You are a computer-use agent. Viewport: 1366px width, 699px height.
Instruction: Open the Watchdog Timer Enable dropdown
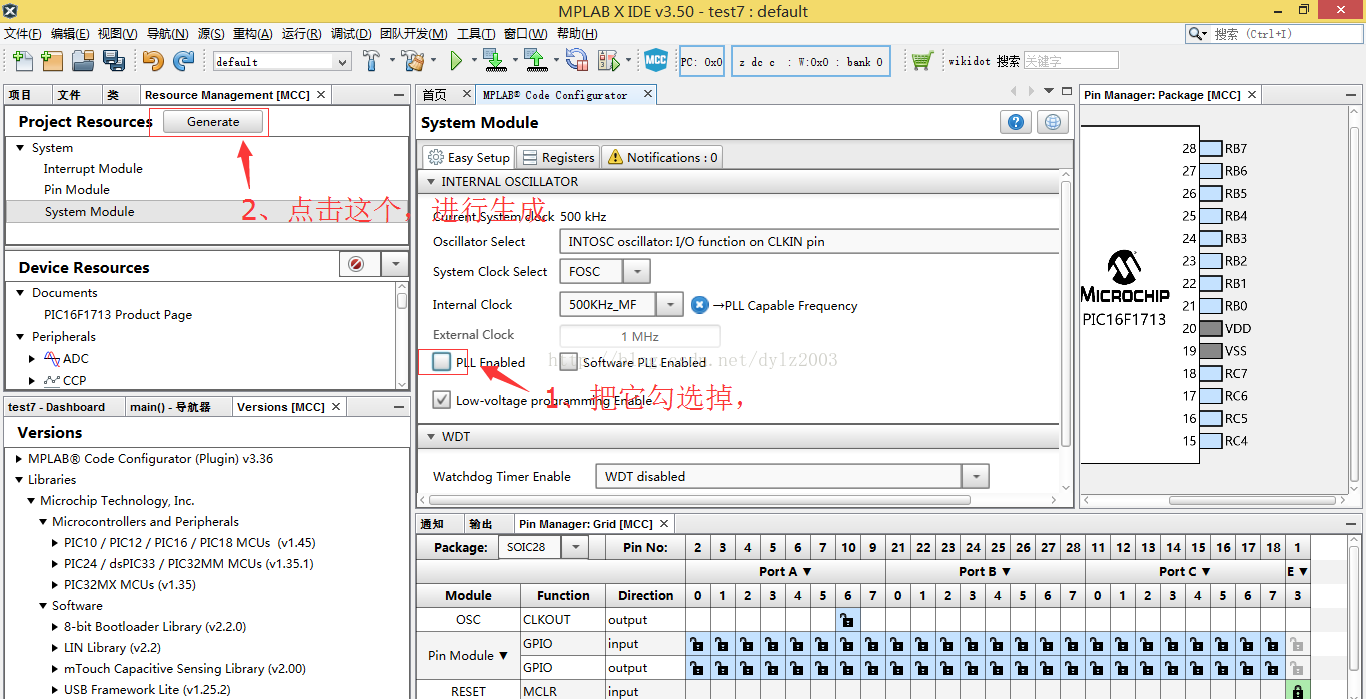tap(975, 477)
